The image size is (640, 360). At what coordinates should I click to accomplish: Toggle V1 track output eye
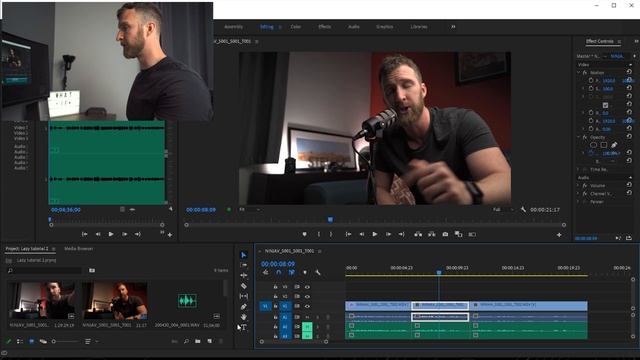307,306
